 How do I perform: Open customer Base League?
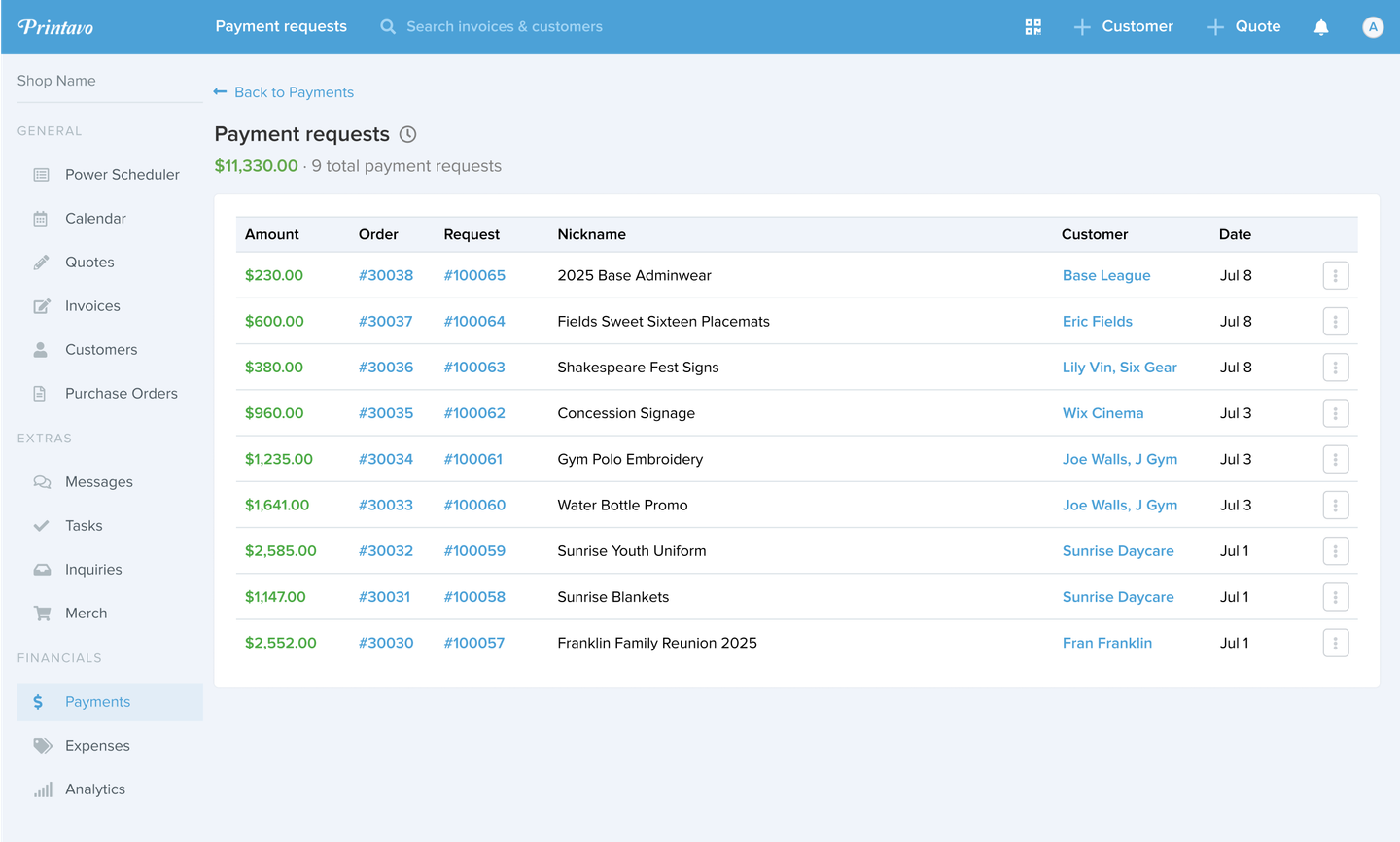(1106, 275)
